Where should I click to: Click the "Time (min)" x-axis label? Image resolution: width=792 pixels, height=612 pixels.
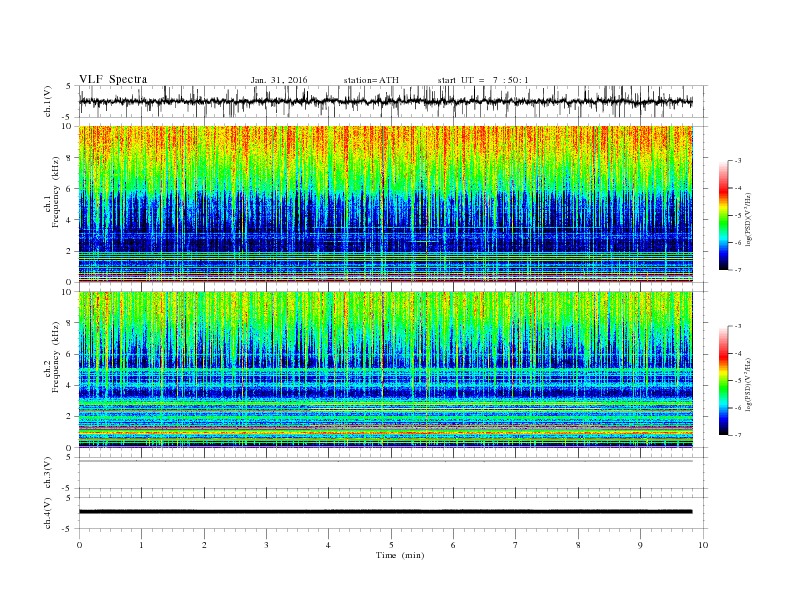click(x=400, y=555)
